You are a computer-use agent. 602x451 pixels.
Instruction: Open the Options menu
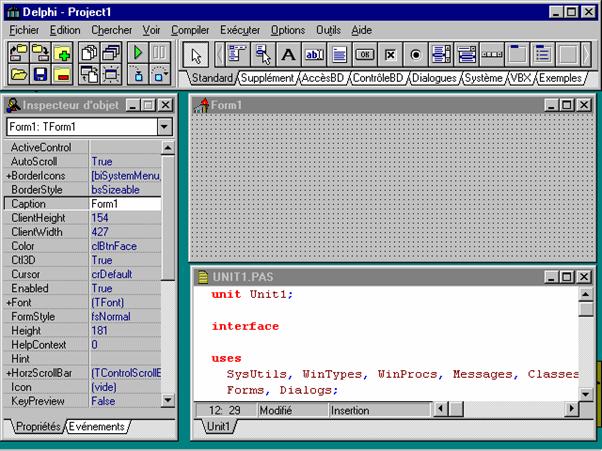coord(288,30)
